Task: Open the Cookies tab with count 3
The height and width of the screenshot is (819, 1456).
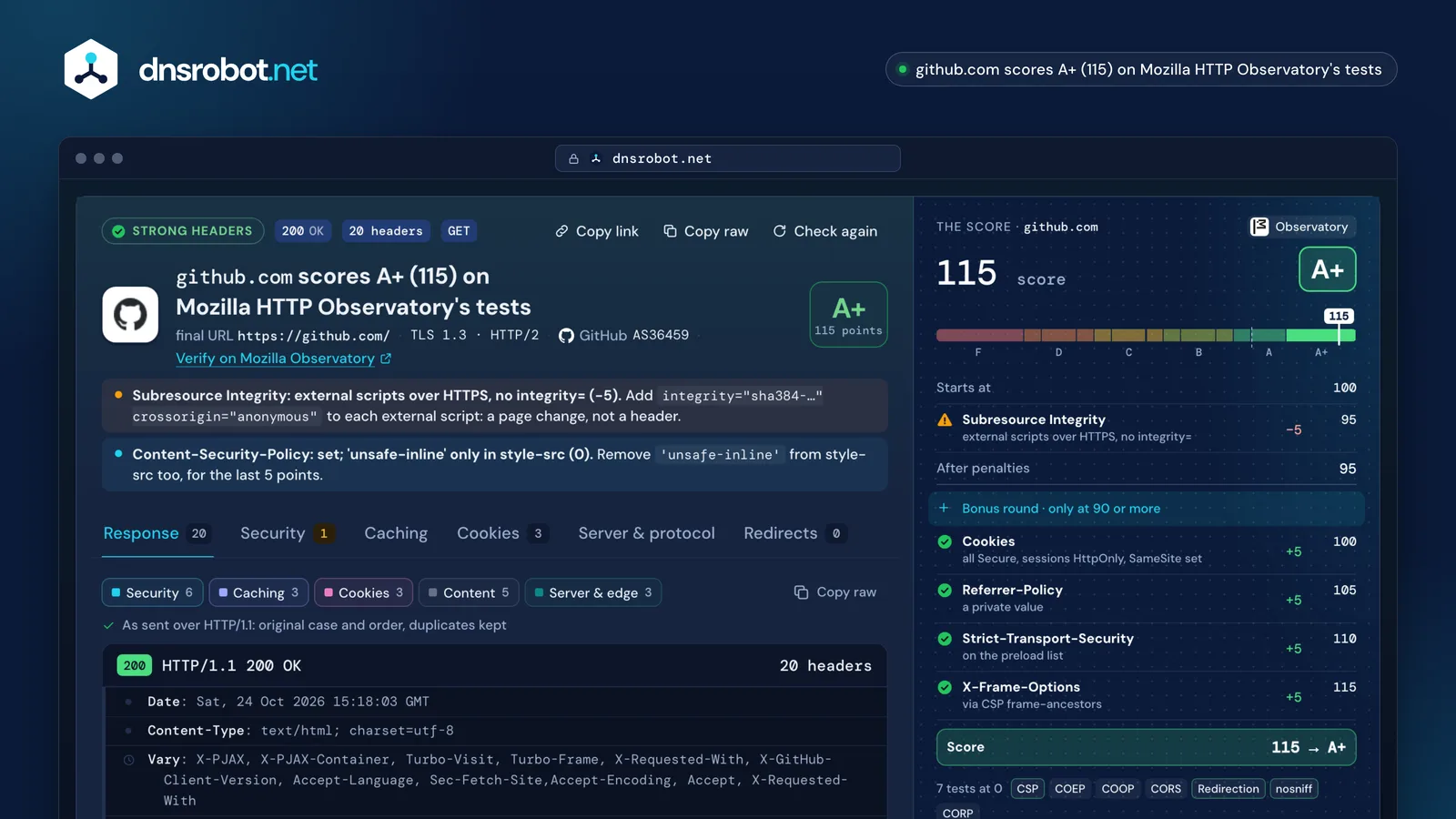Action: [503, 533]
